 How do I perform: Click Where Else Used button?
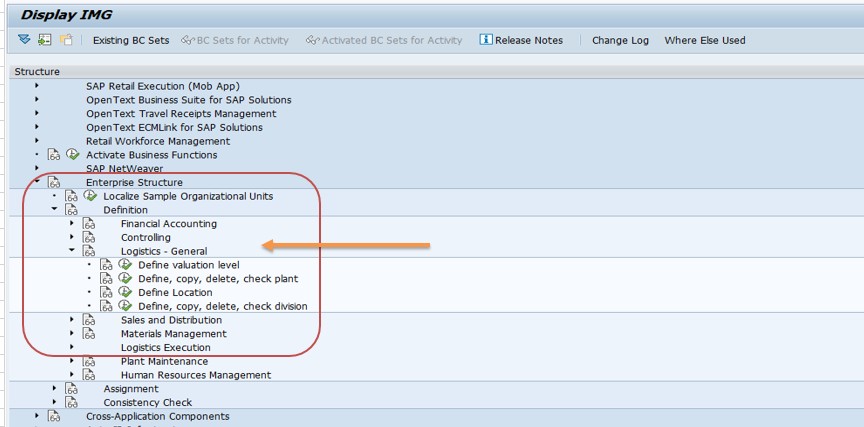704,41
